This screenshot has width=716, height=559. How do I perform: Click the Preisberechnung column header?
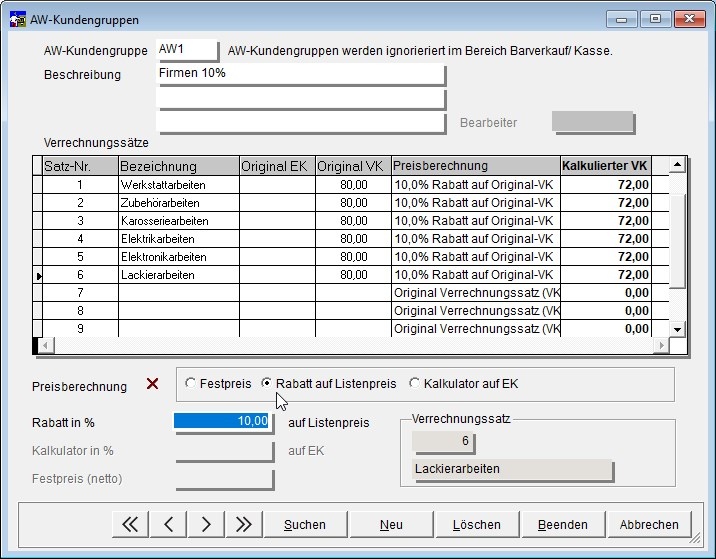click(476, 166)
